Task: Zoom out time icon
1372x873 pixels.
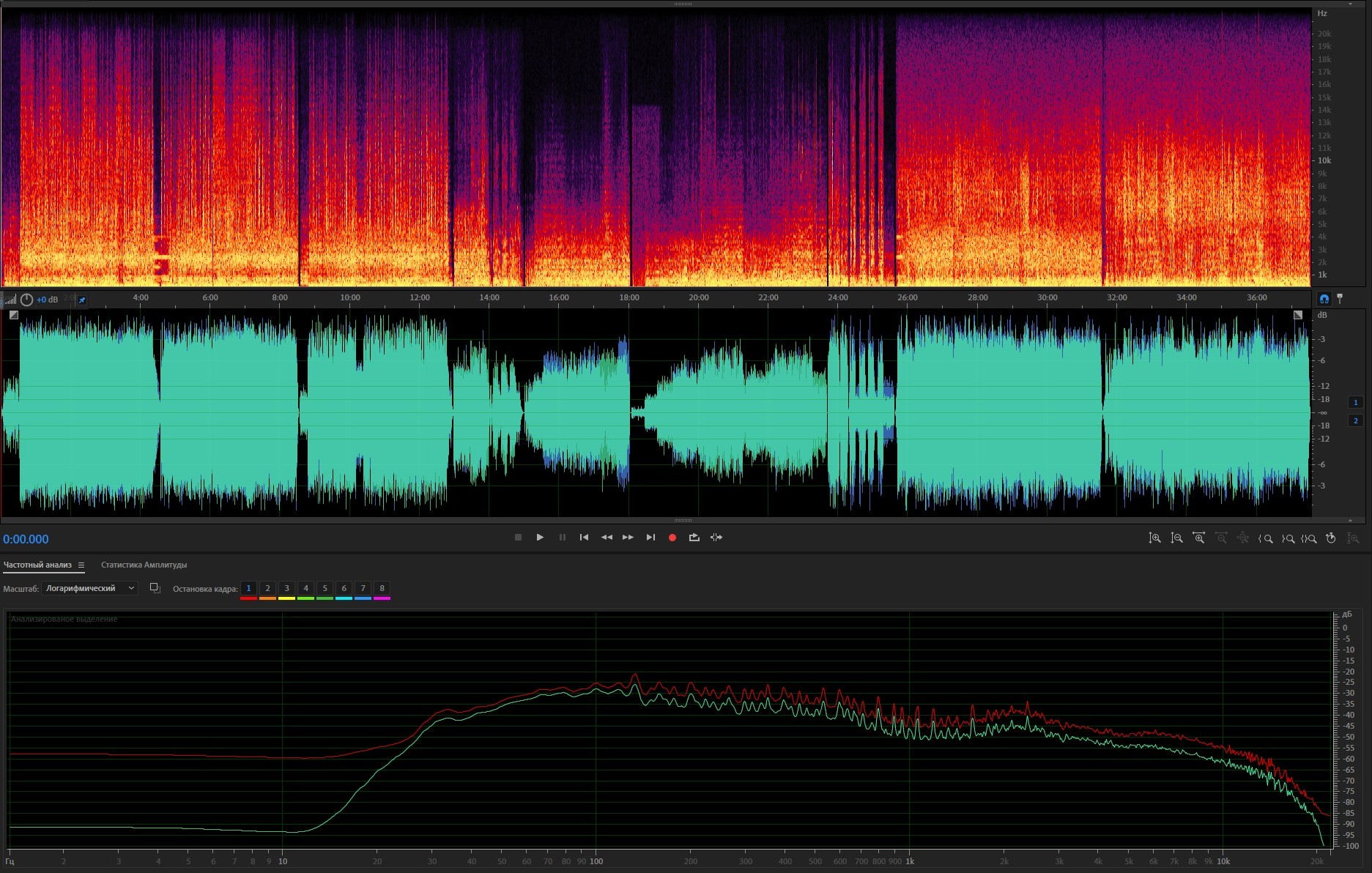Action: tap(1221, 538)
